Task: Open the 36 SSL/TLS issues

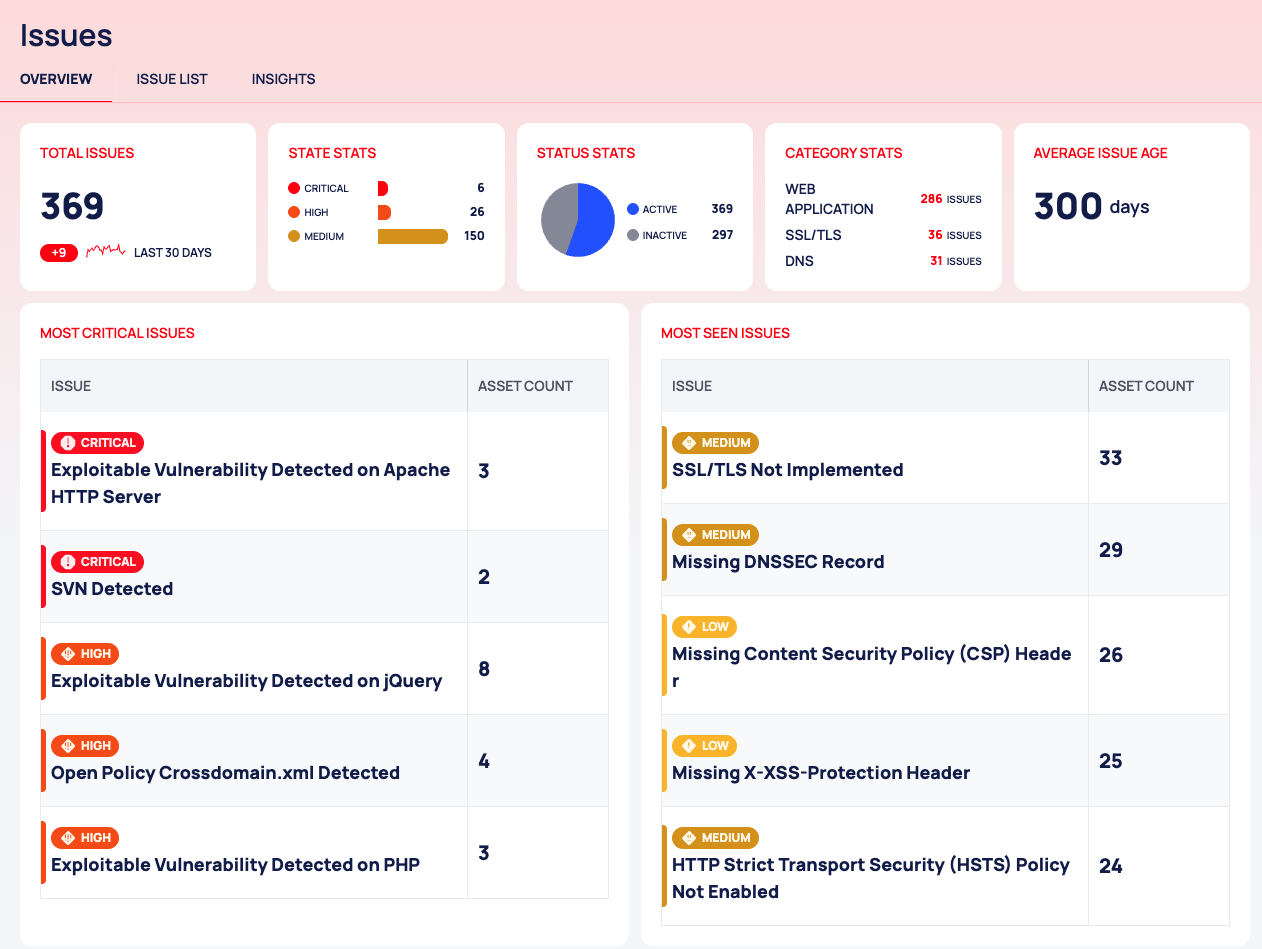Action: (x=954, y=235)
